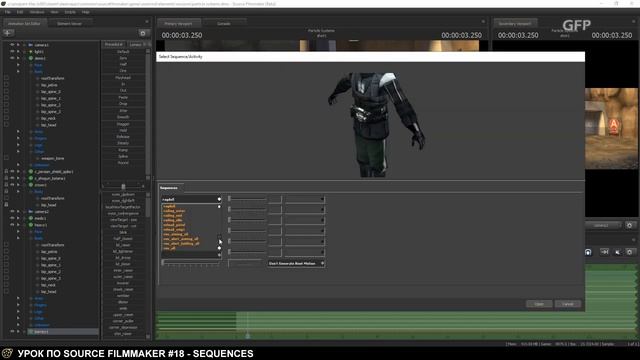
Task: Toggle heavy1 visibility eye
Action: [12, 225]
